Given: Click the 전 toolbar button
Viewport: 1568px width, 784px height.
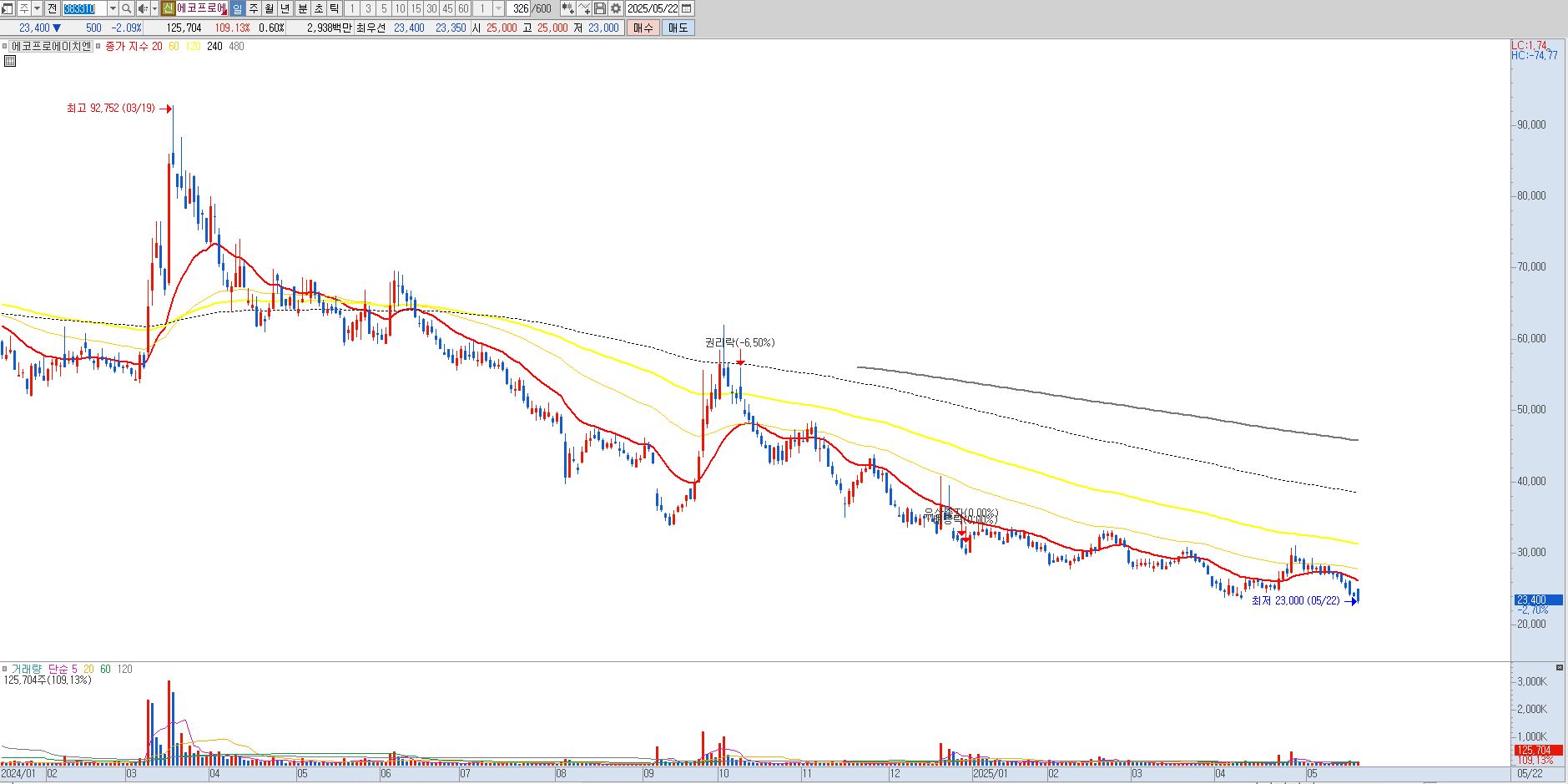Looking at the screenshot, I should pyautogui.click(x=52, y=8).
